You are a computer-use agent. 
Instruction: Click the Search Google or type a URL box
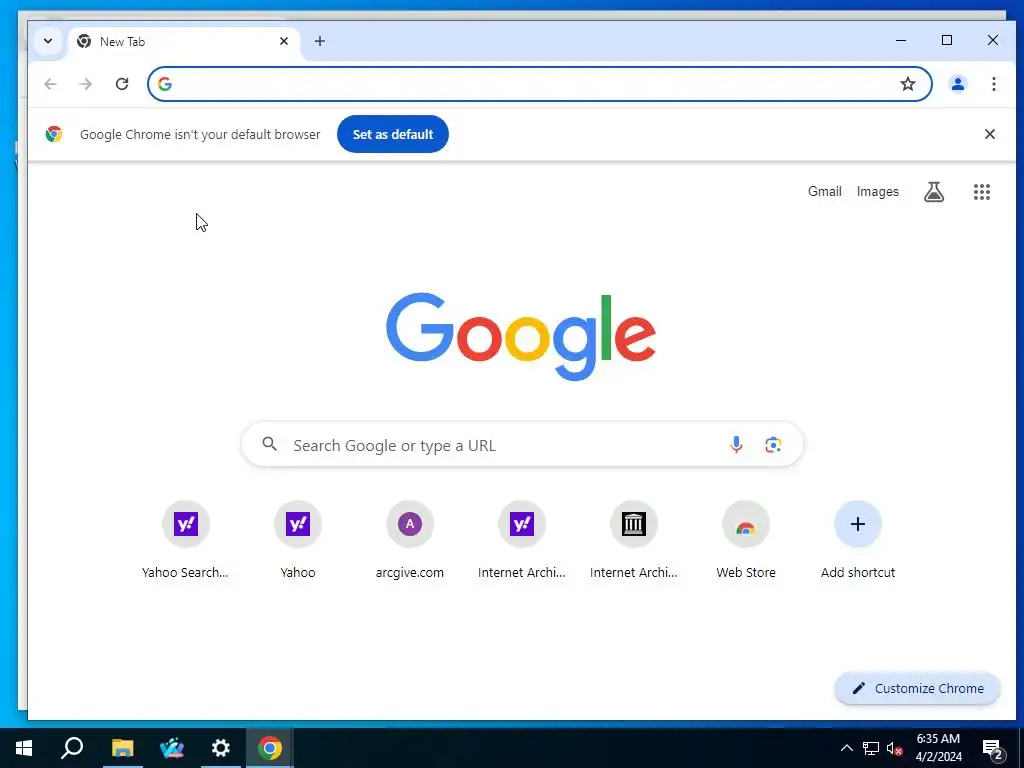pyautogui.click(x=522, y=445)
